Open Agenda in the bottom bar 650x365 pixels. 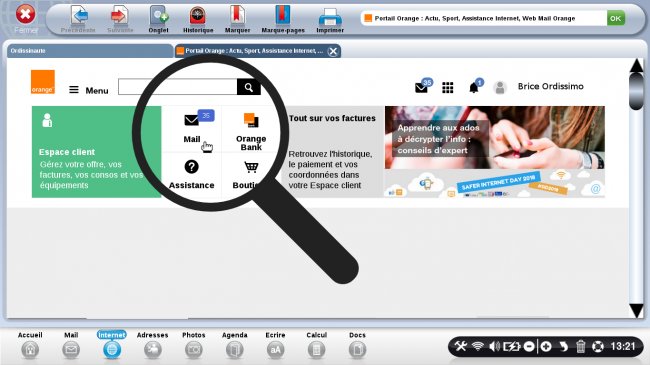[x=235, y=345]
